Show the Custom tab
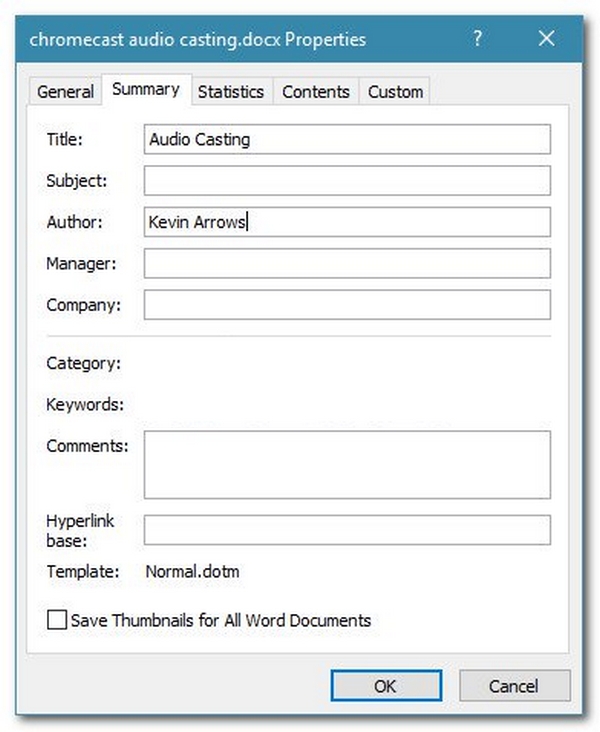The height and width of the screenshot is (732, 600). pos(395,91)
